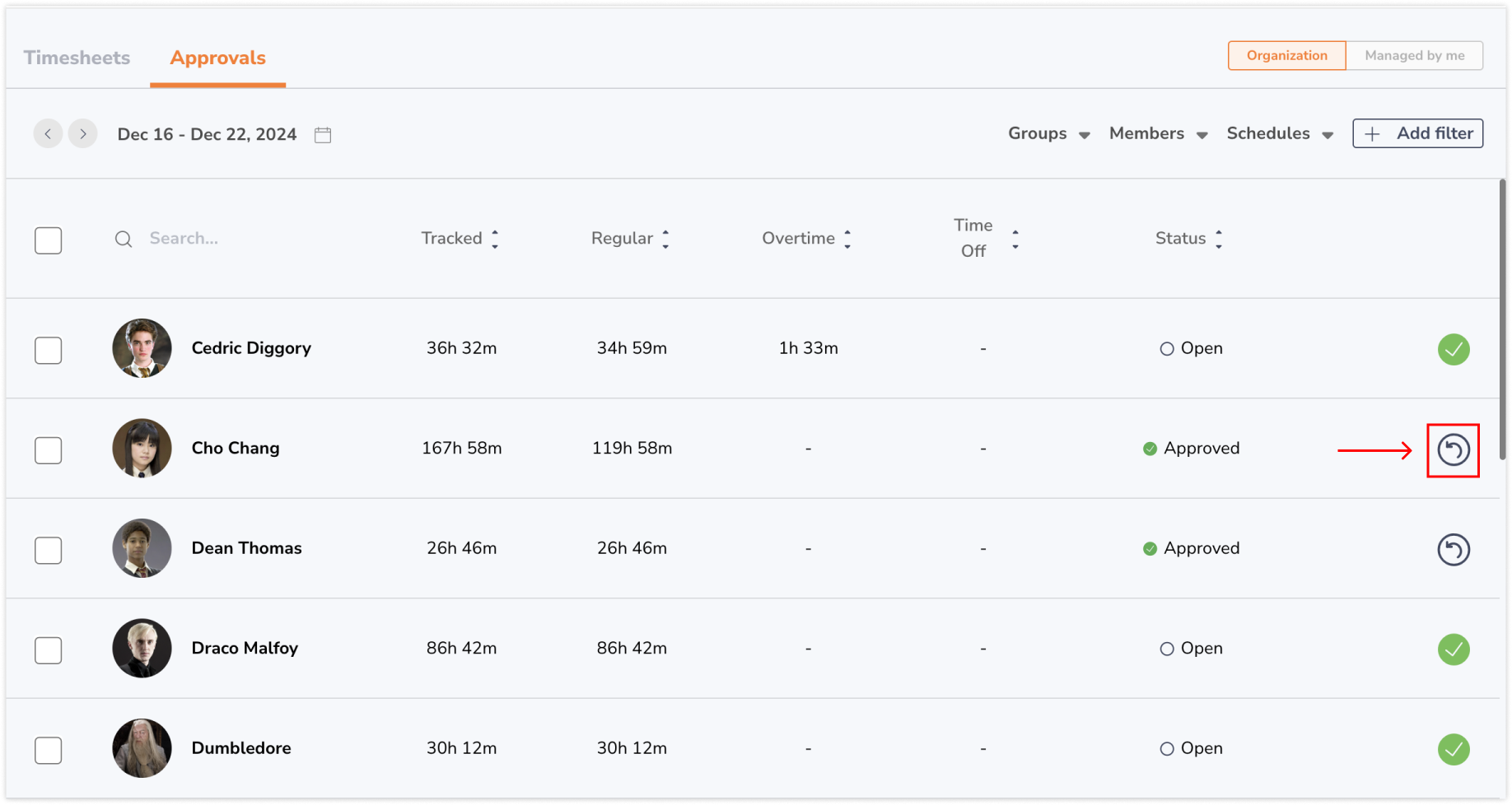Approve Dumbledore's timesheet with green checkmark
The width and height of the screenshot is (1512, 805).
[1454, 749]
